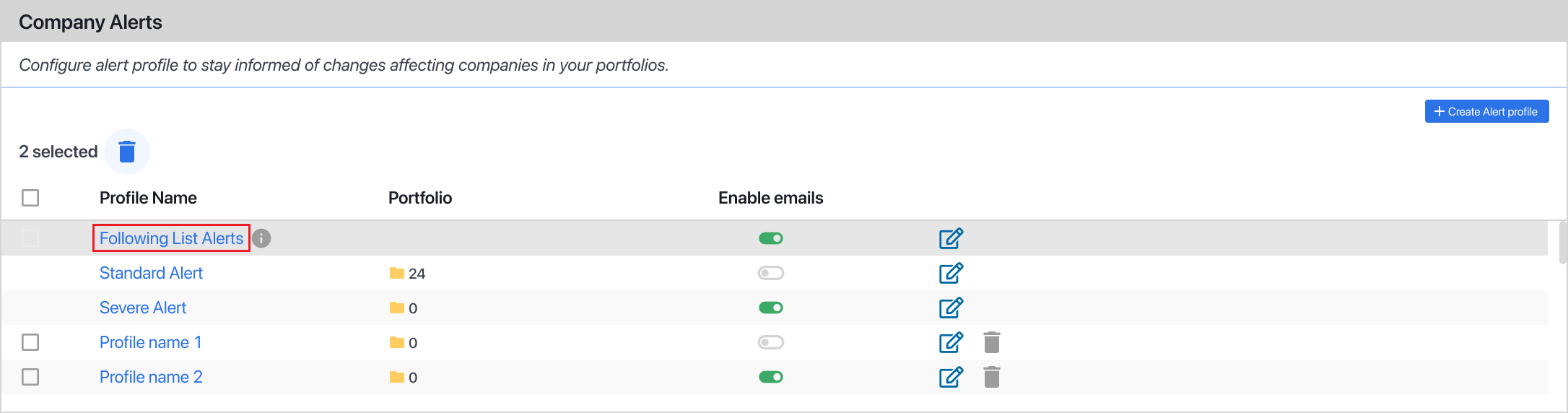1568x413 pixels.
Task: Click the bulk delete trash icon
Action: click(127, 152)
